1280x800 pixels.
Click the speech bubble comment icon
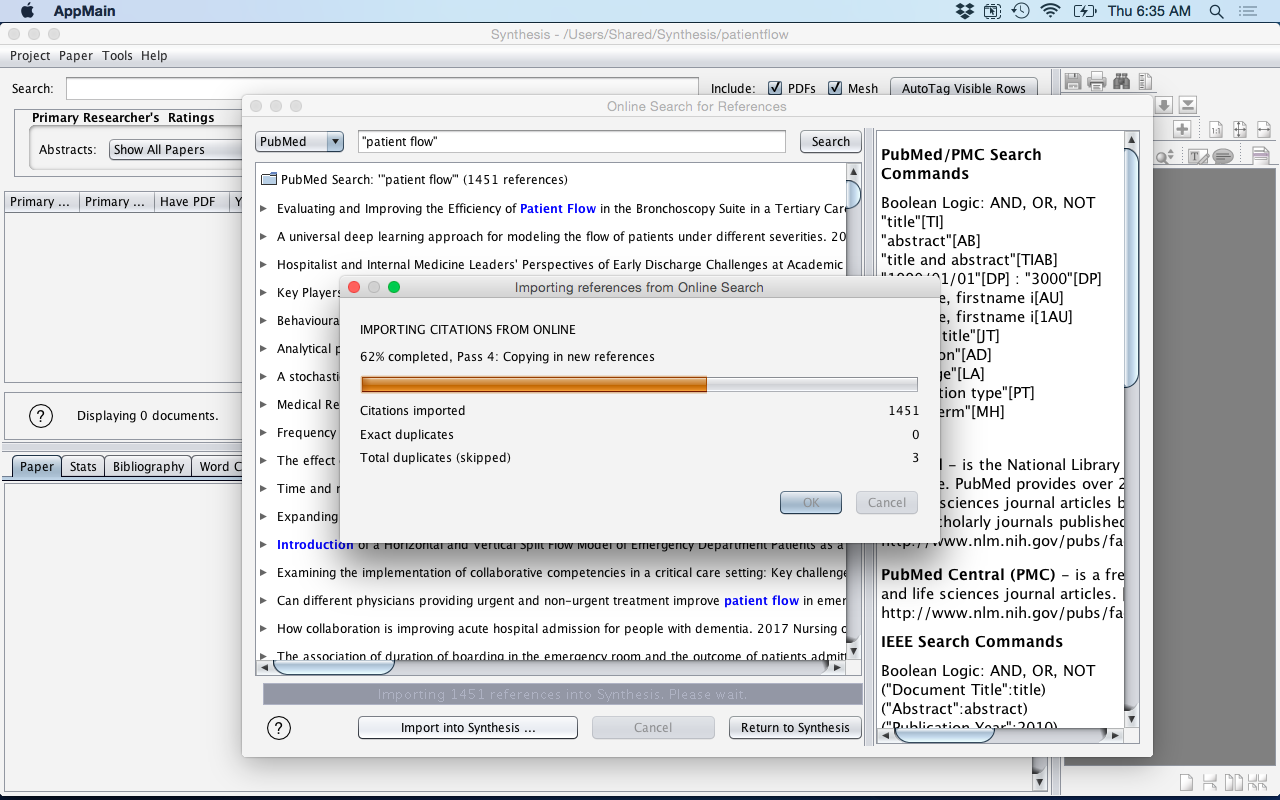click(1222, 156)
